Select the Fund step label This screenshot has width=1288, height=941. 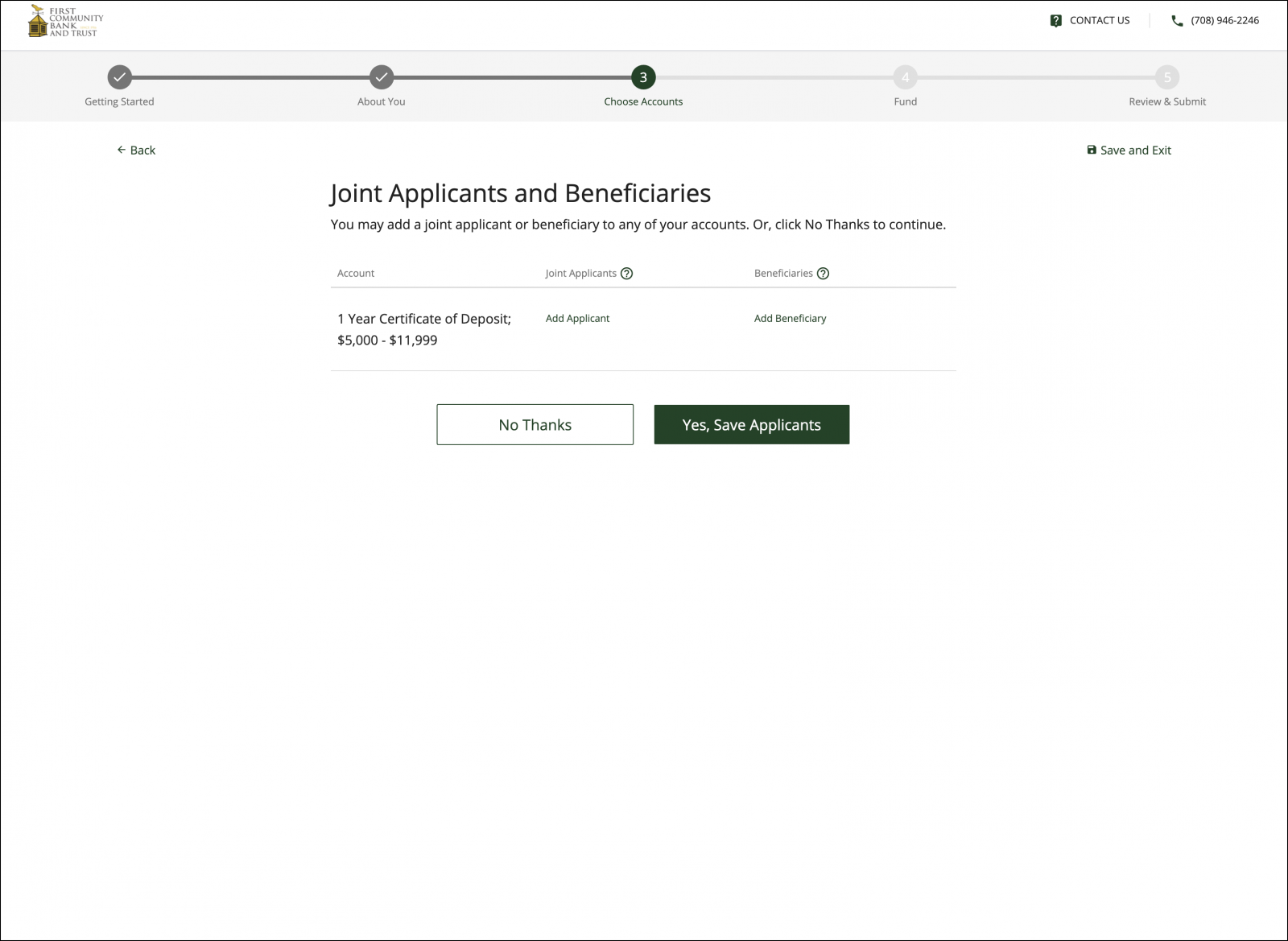(x=905, y=101)
